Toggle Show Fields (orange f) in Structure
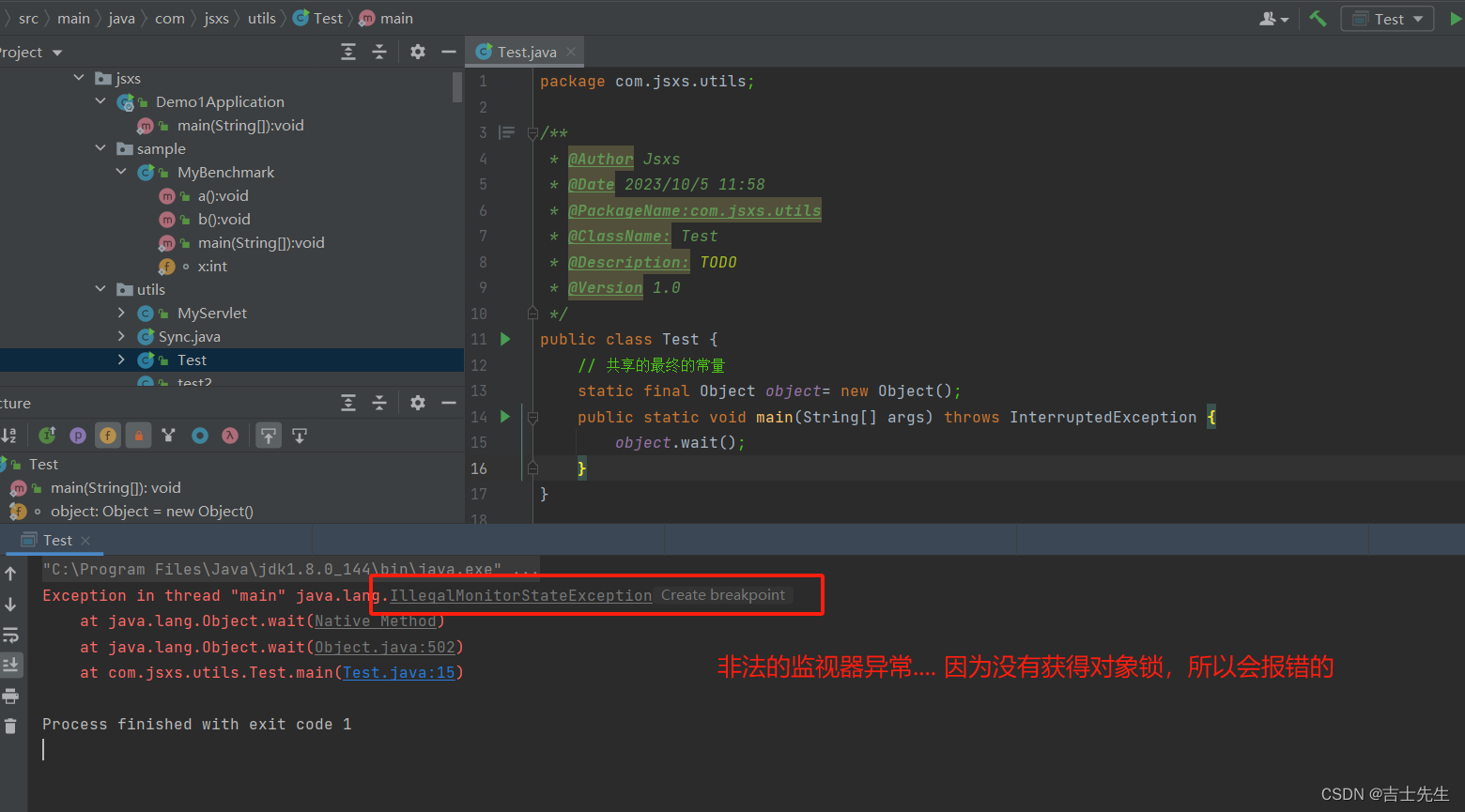Viewport: 1465px width, 812px height. [x=108, y=435]
